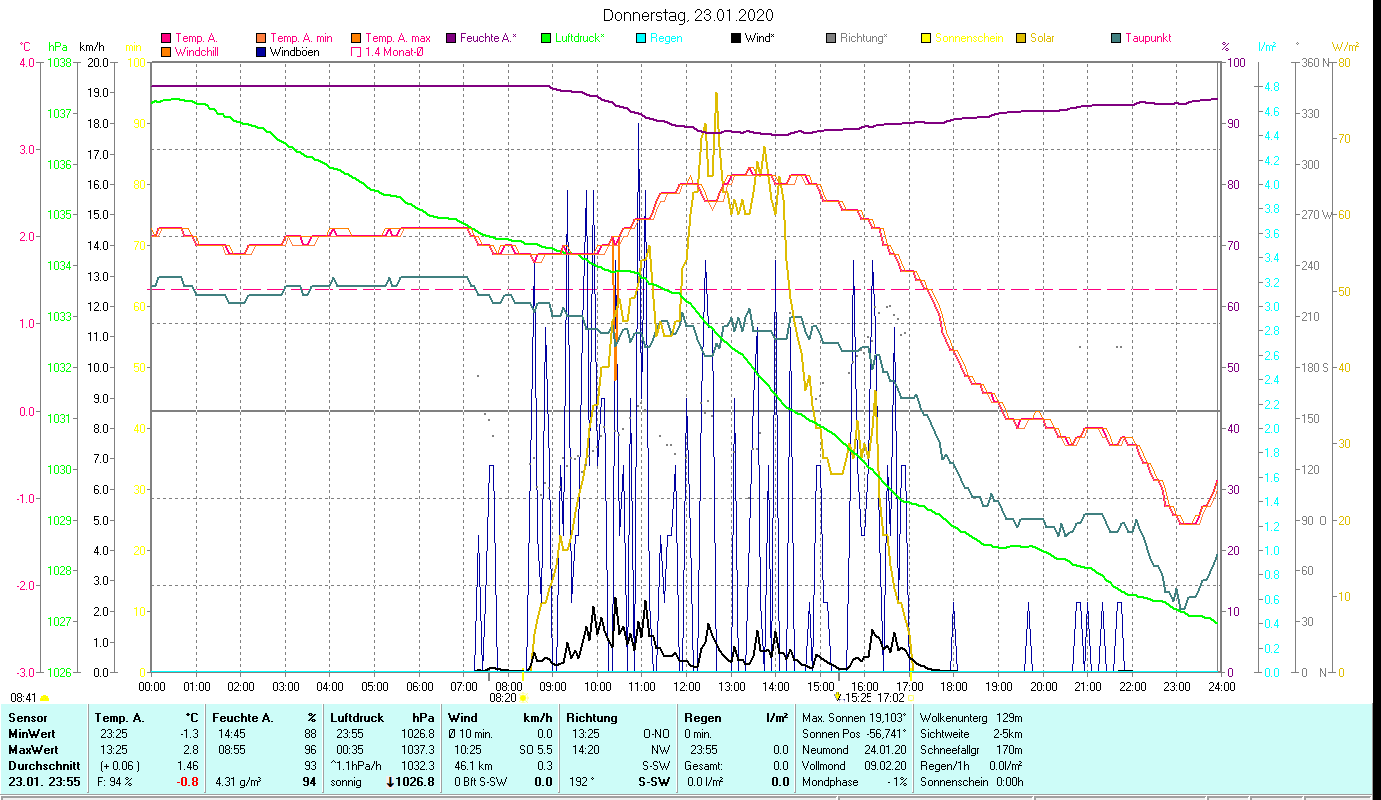Click the Gesamt: rain total label

pos(704,766)
